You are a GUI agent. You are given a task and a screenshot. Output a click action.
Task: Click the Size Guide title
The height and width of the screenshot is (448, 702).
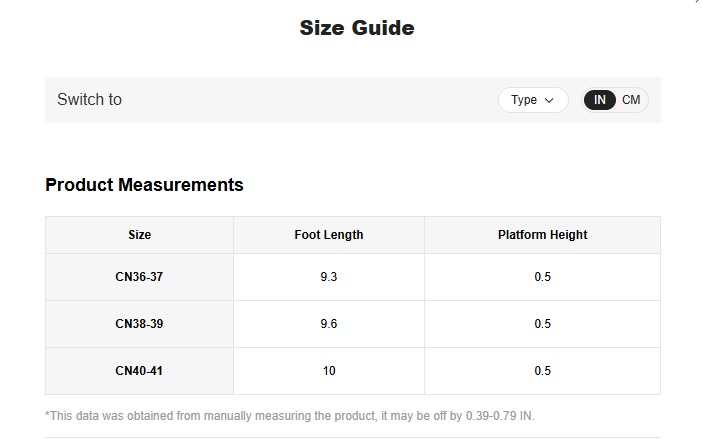click(x=357, y=28)
